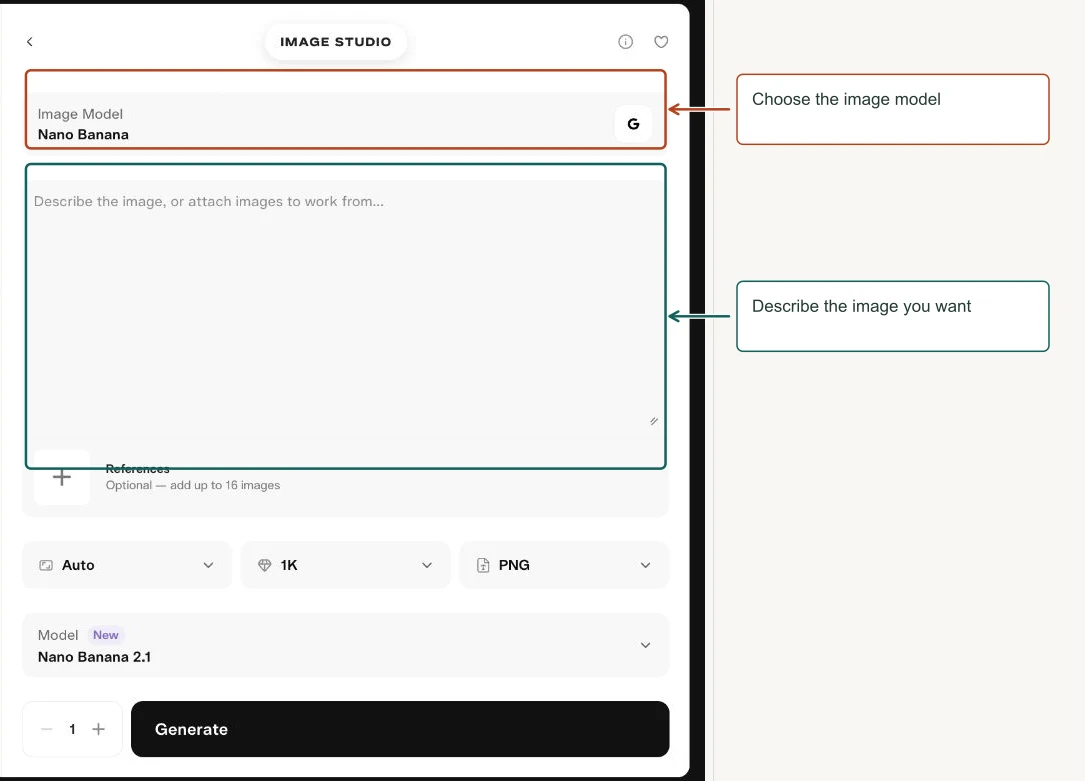Open the Image Model Nano Banana selector
This screenshot has height=781, width=1085.
click(x=345, y=120)
